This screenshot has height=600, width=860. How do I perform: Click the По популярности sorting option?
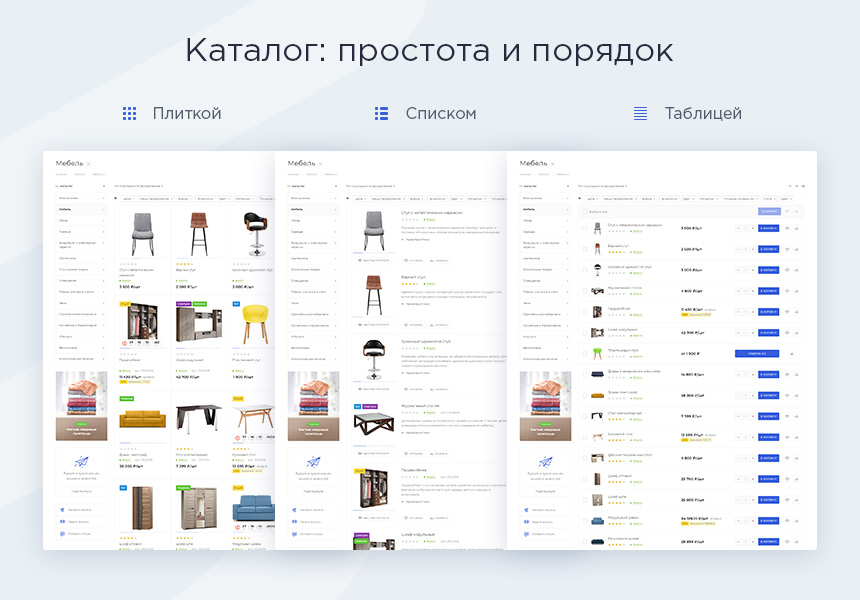click(600, 185)
